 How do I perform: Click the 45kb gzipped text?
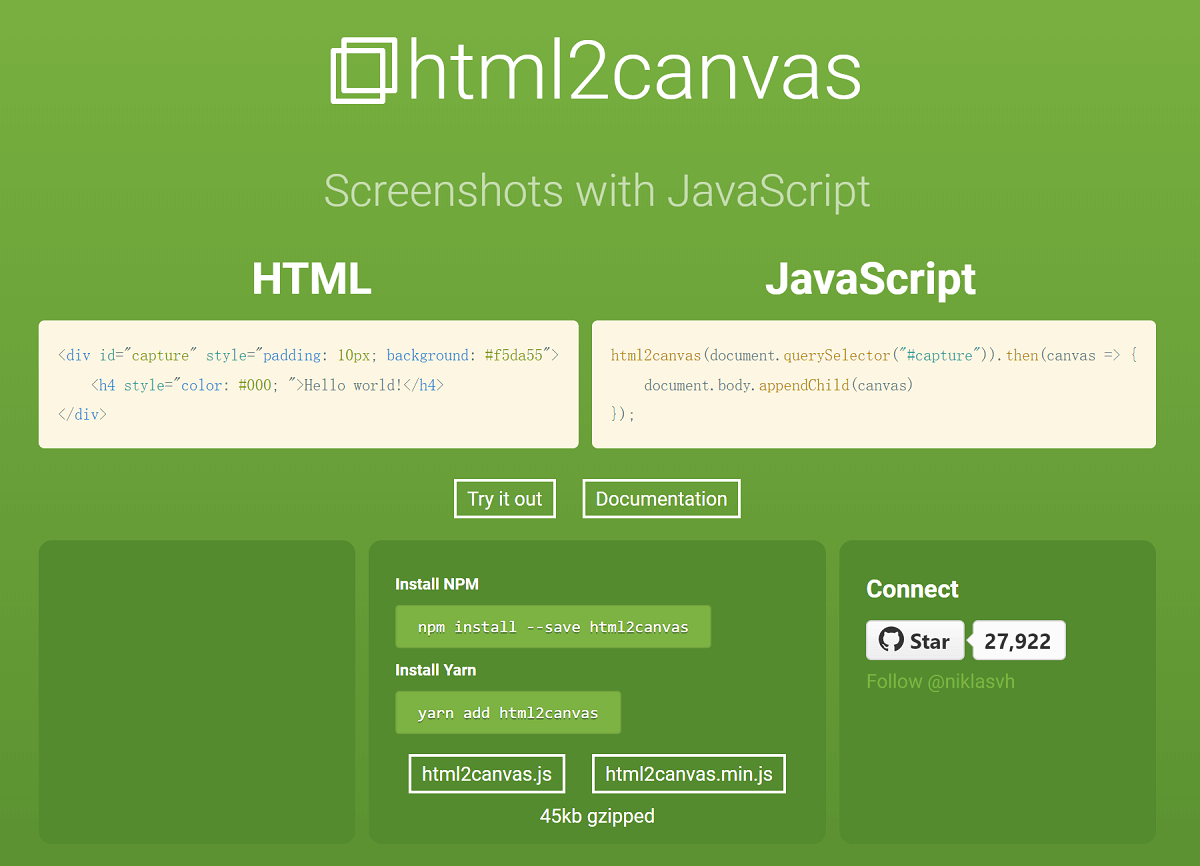(597, 816)
